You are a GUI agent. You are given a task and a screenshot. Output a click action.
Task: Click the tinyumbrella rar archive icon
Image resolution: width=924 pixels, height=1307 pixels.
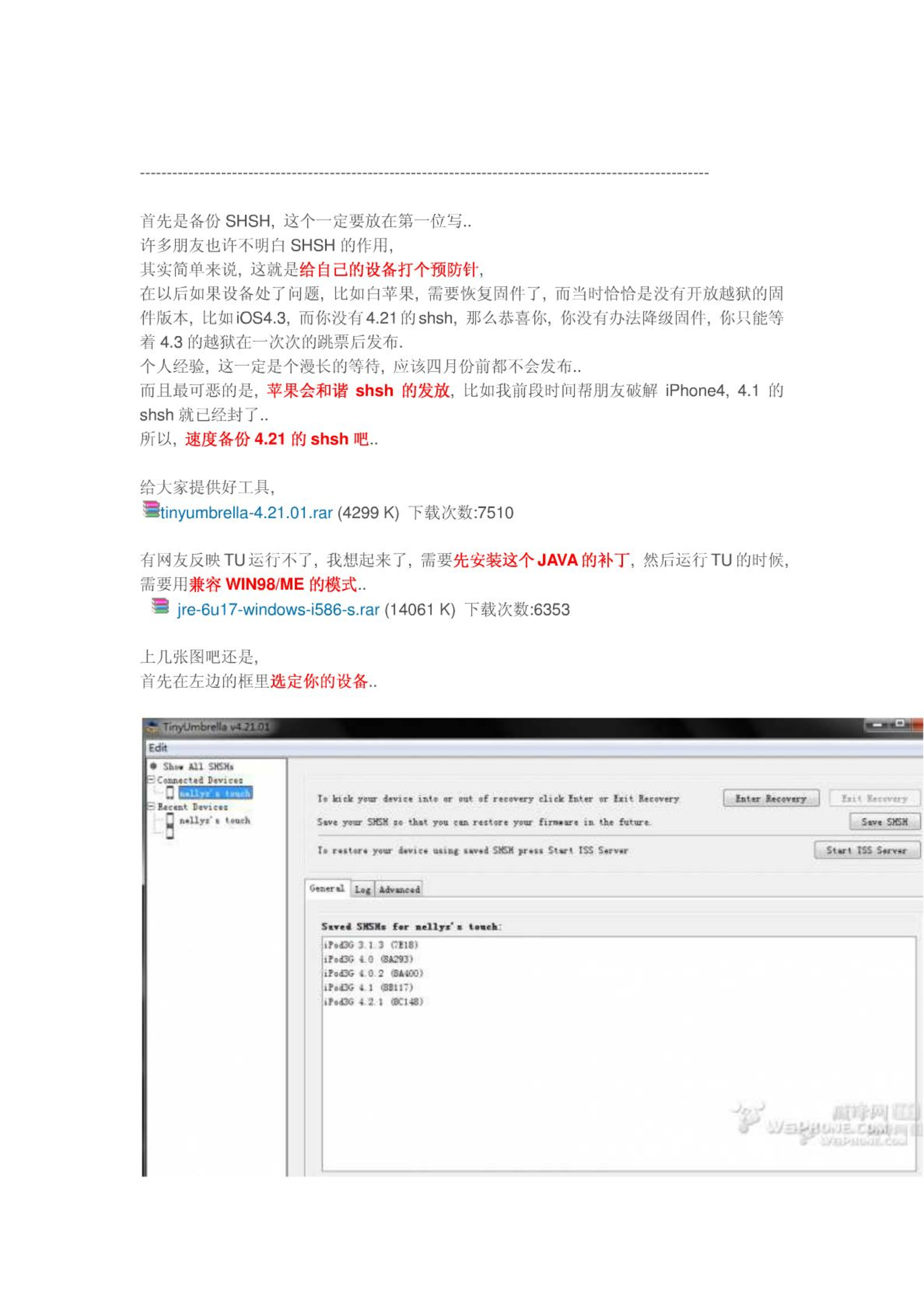151,509
